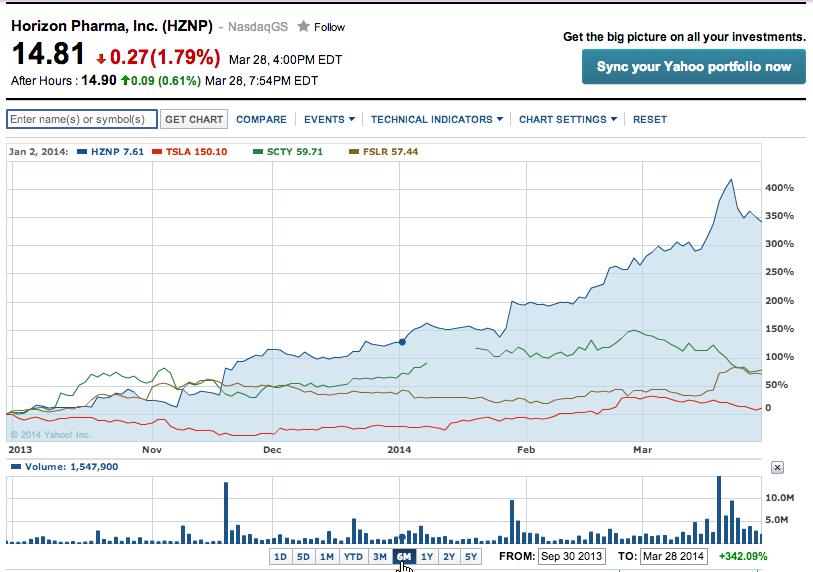Click the blue data point on HZNP line
This screenshot has height=572, width=813.
tap(402, 342)
